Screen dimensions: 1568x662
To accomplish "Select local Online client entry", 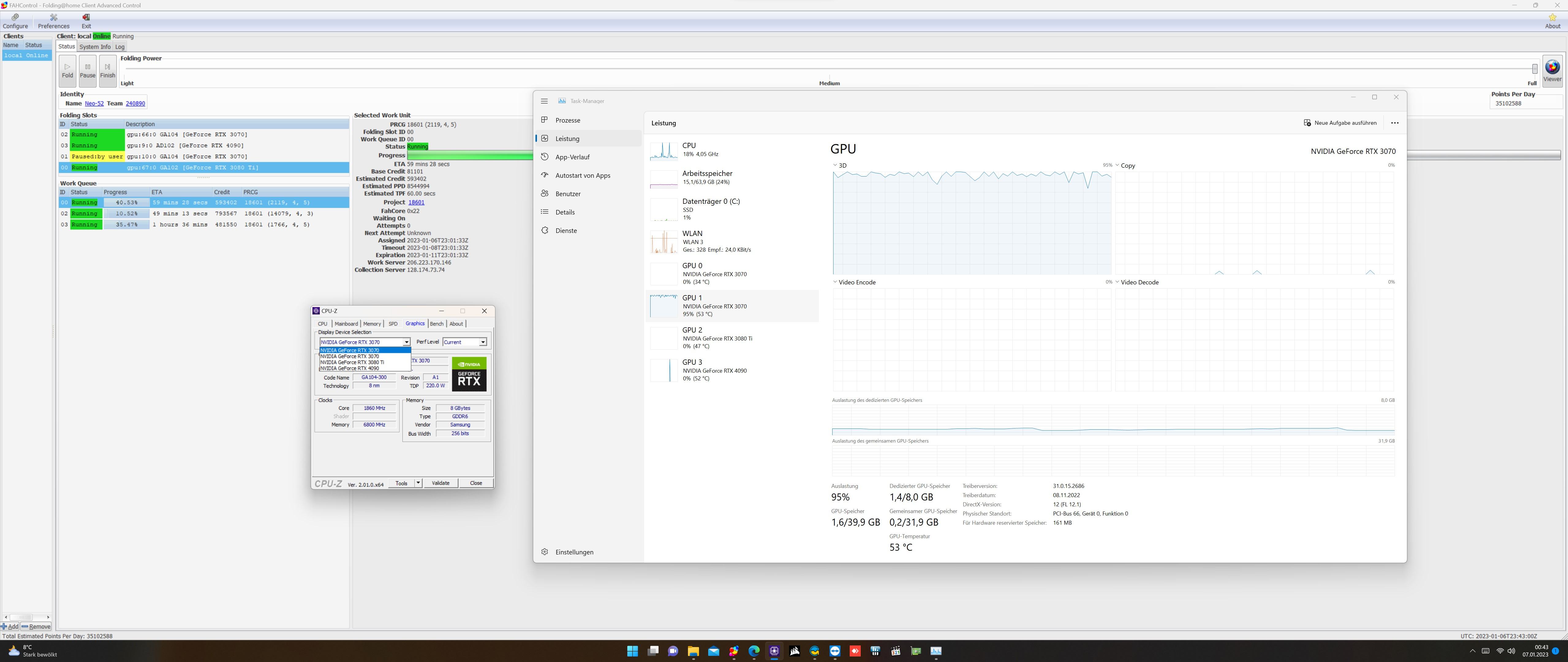I will 26,55.
